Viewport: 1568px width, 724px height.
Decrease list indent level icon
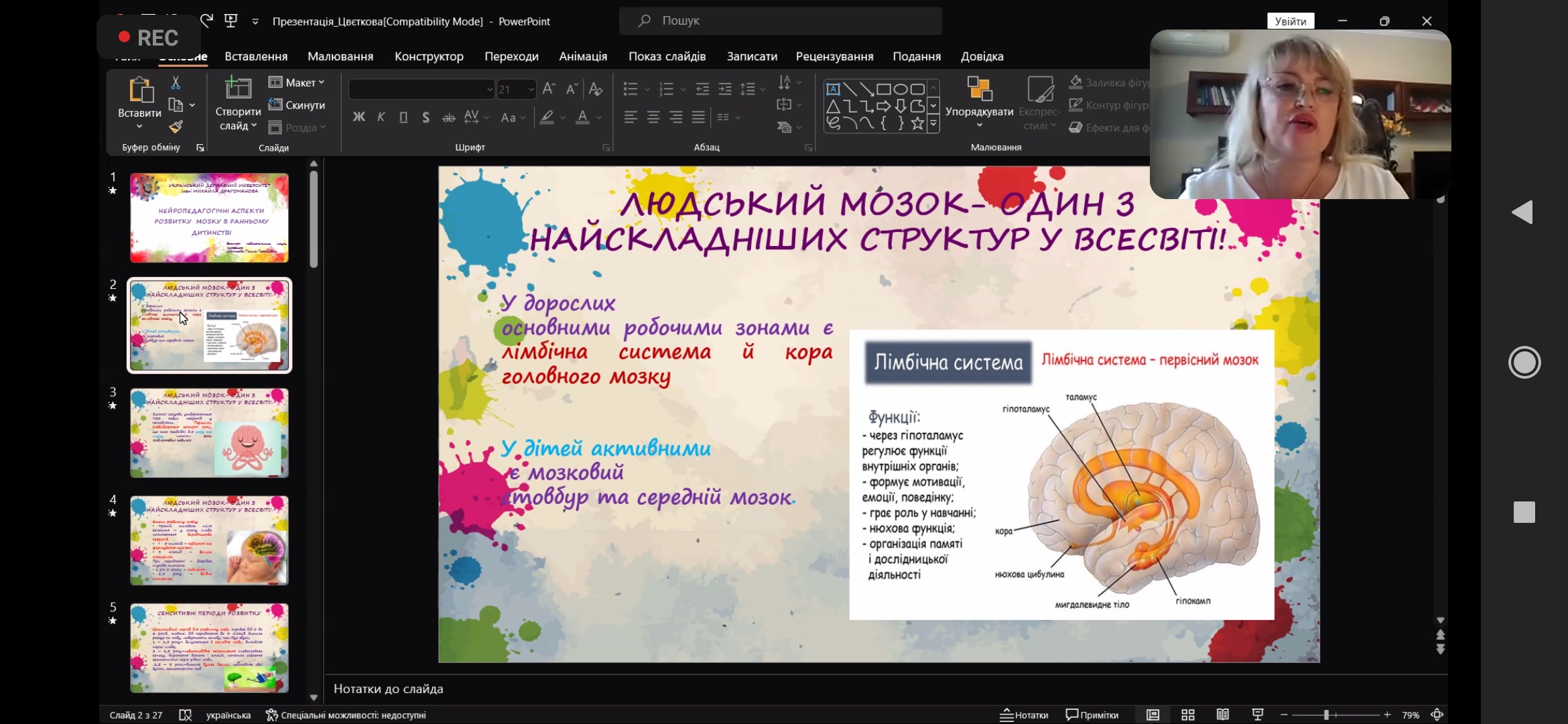(702, 88)
